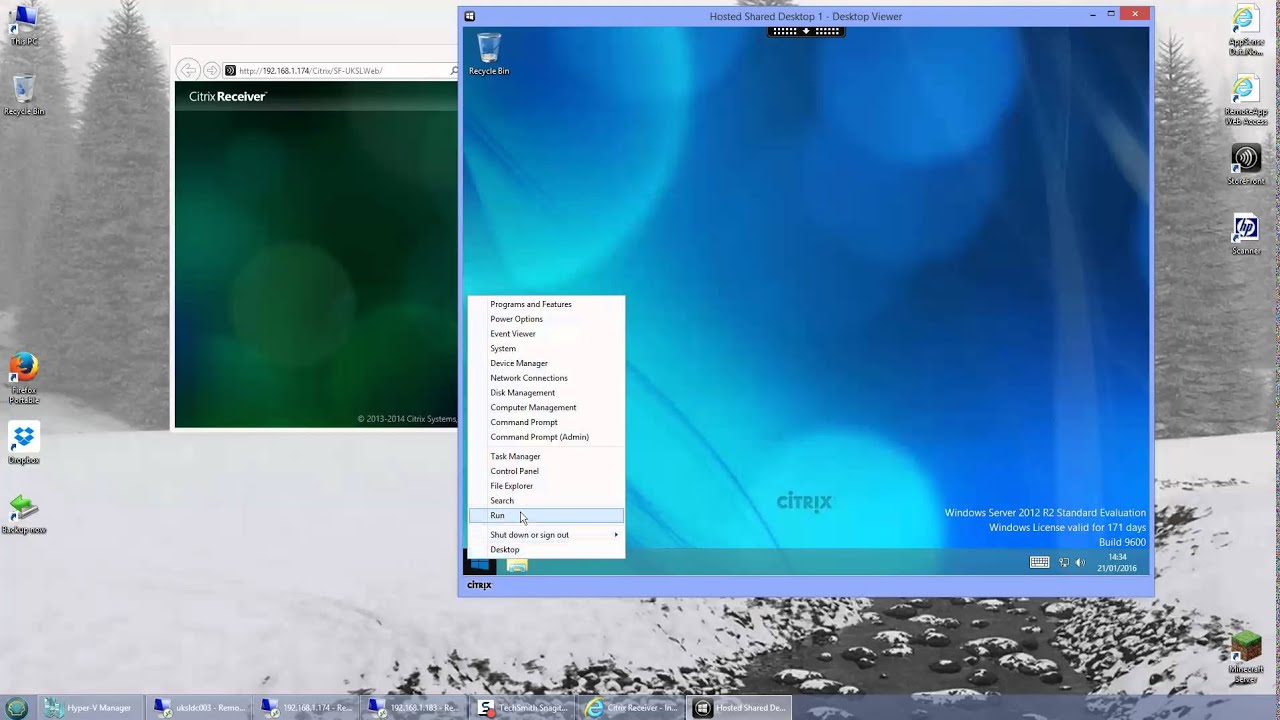Open the Dropbox desktop shortcut
Image resolution: width=1280 pixels, height=720 pixels.
[24, 445]
